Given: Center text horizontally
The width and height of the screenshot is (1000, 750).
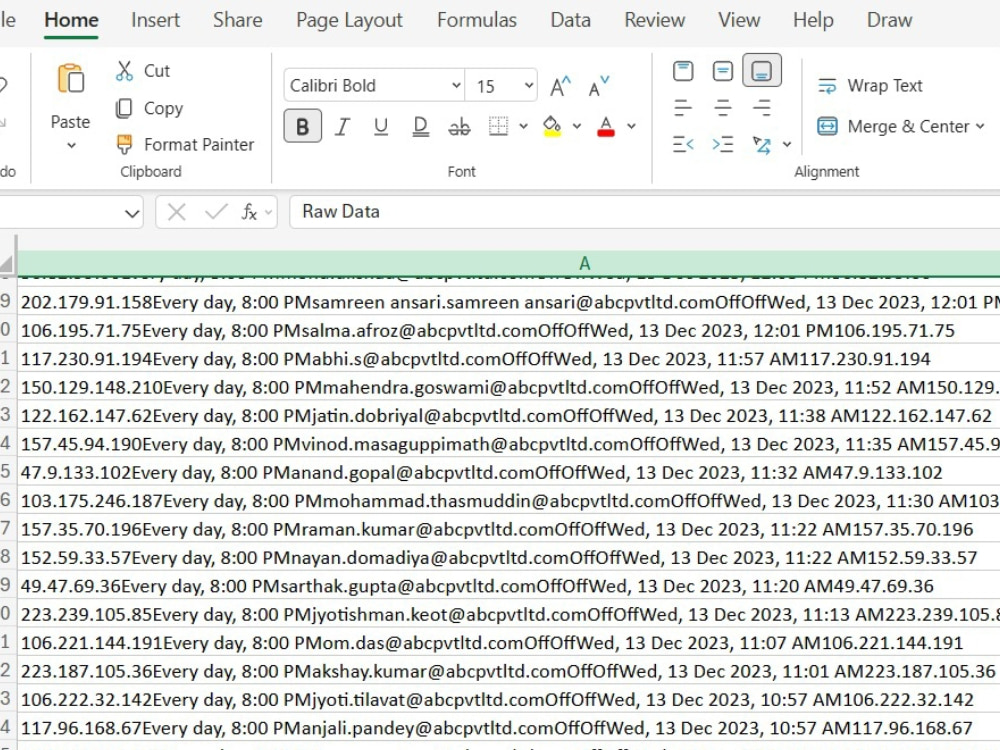Looking at the screenshot, I should click(723, 108).
